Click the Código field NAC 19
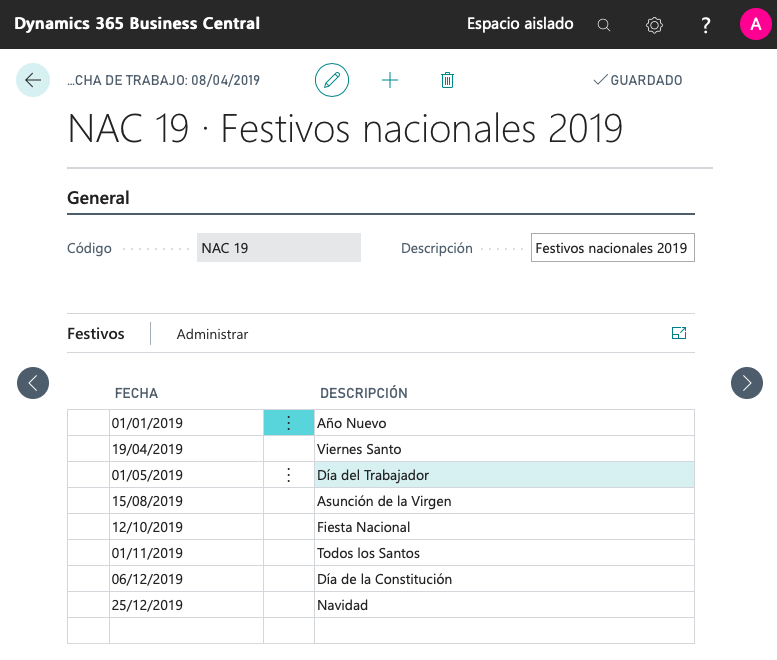The width and height of the screenshot is (777, 660). click(278, 248)
